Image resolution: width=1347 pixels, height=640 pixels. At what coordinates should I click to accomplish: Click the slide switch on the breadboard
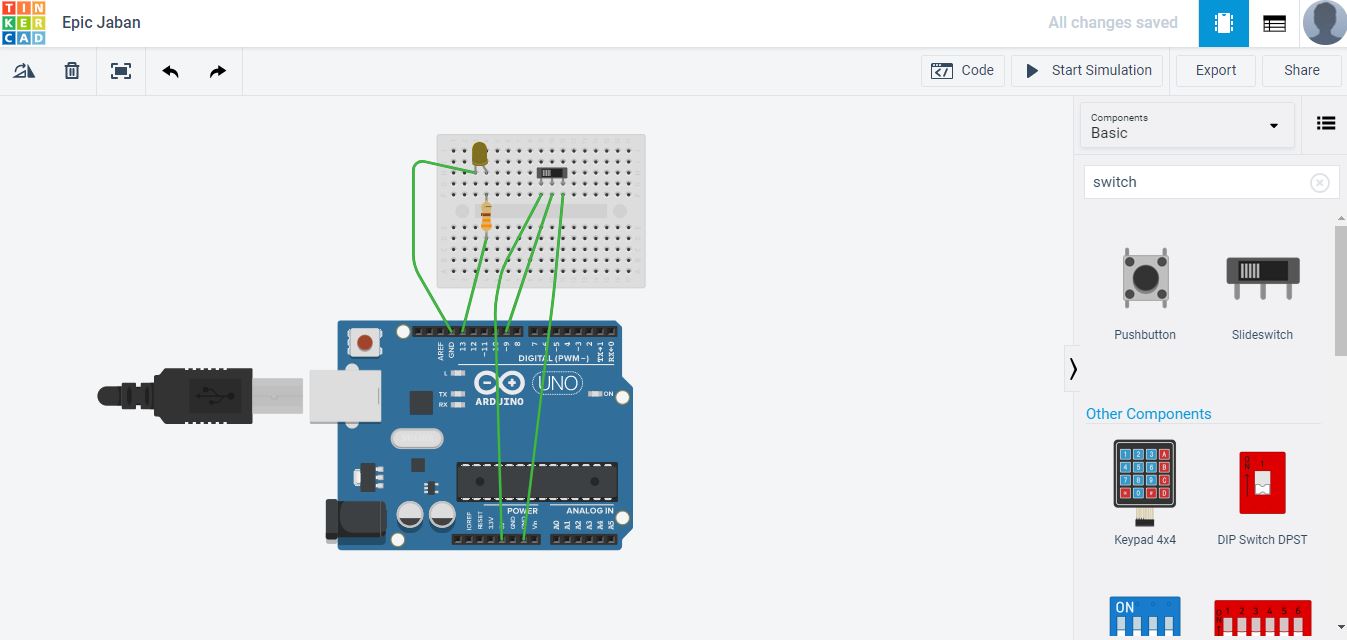tap(552, 175)
